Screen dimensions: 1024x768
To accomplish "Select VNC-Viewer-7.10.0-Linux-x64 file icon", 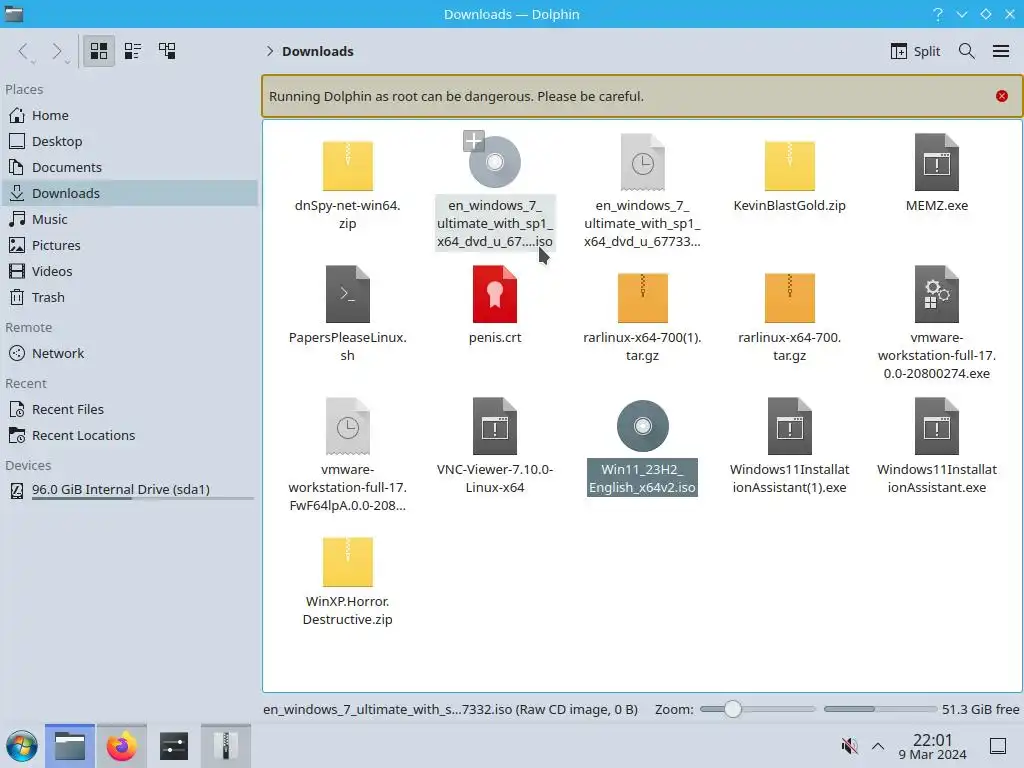I will [x=495, y=426].
